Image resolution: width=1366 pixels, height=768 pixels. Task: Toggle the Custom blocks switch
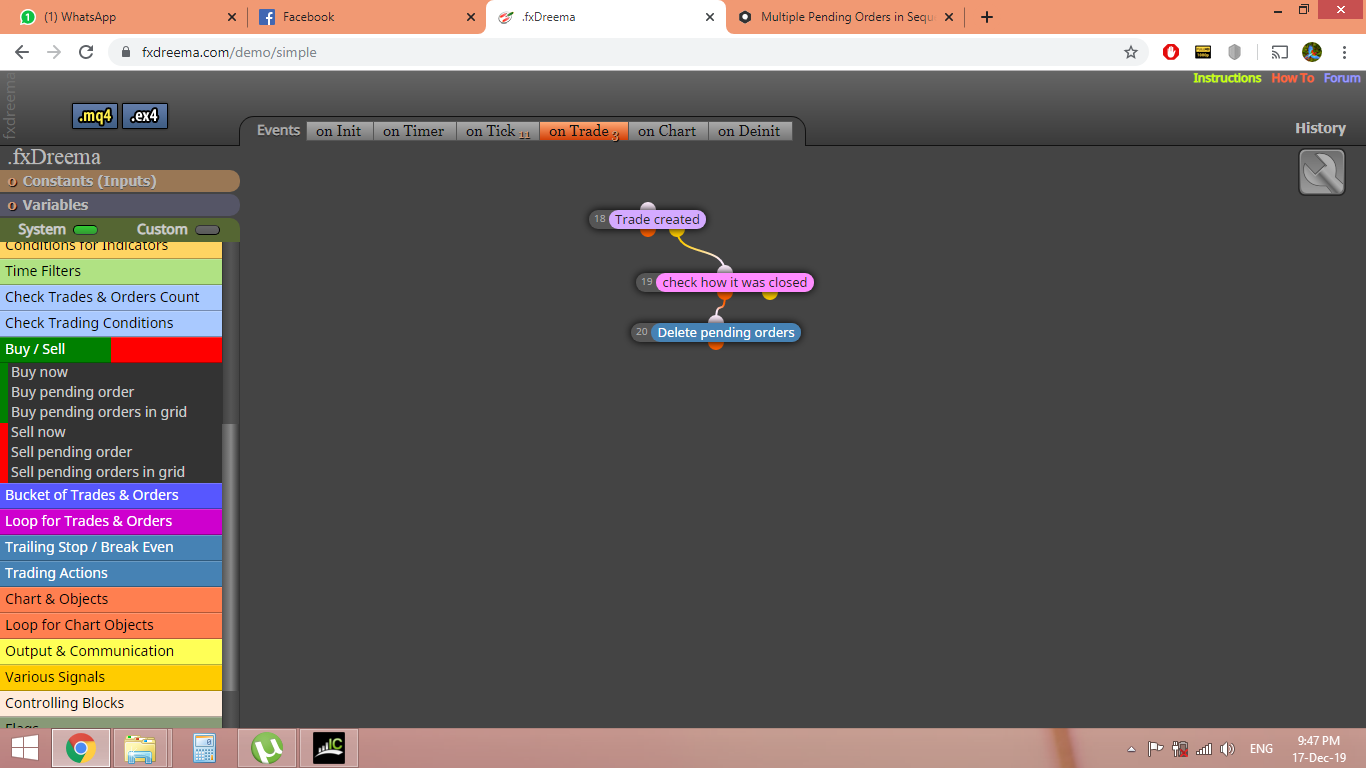(x=207, y=230)
